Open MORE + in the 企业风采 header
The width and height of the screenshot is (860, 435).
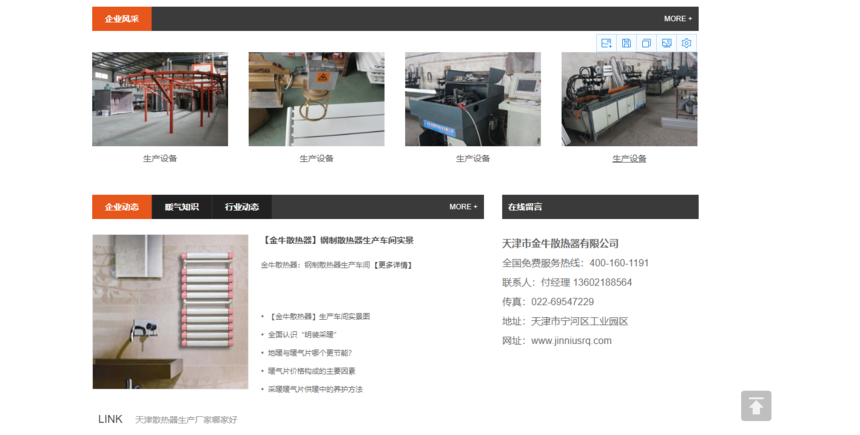(677, 19)
